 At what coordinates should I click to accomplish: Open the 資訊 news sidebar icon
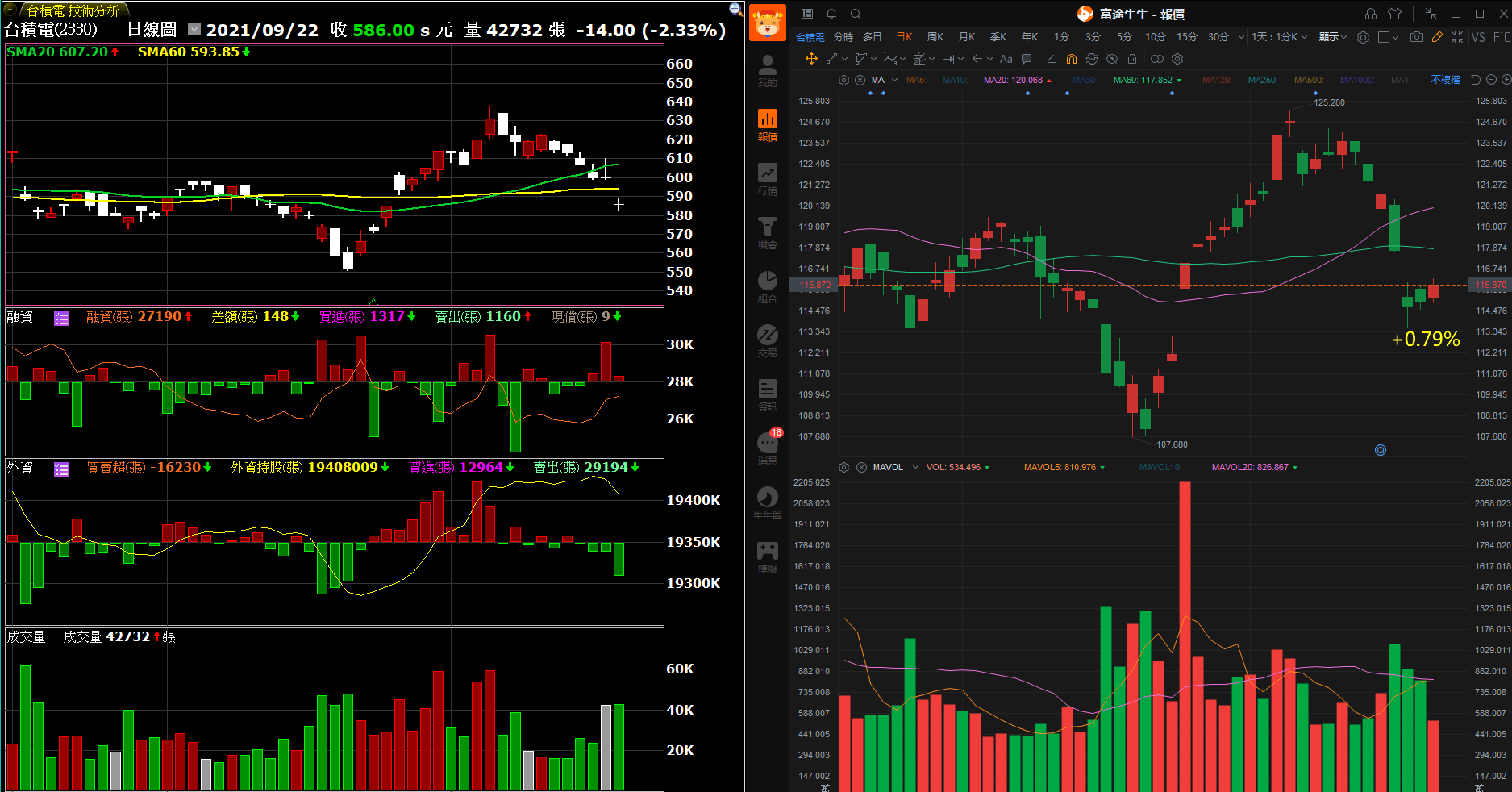coord(768,395)
